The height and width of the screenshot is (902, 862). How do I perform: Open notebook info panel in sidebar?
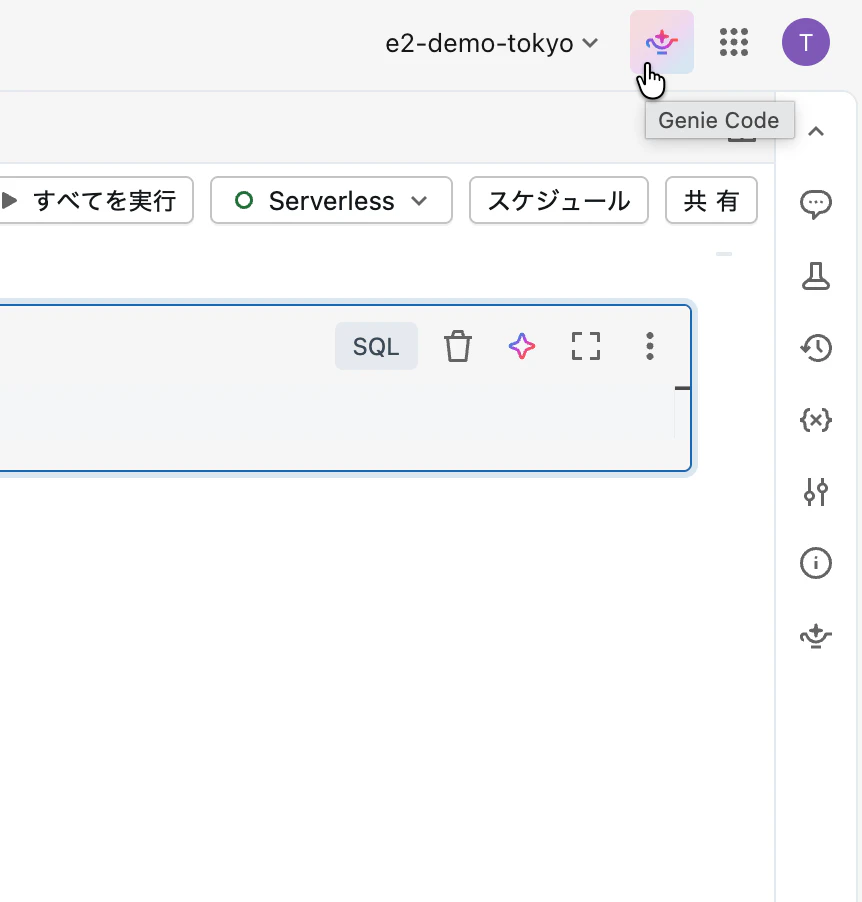tap(816, 563)
